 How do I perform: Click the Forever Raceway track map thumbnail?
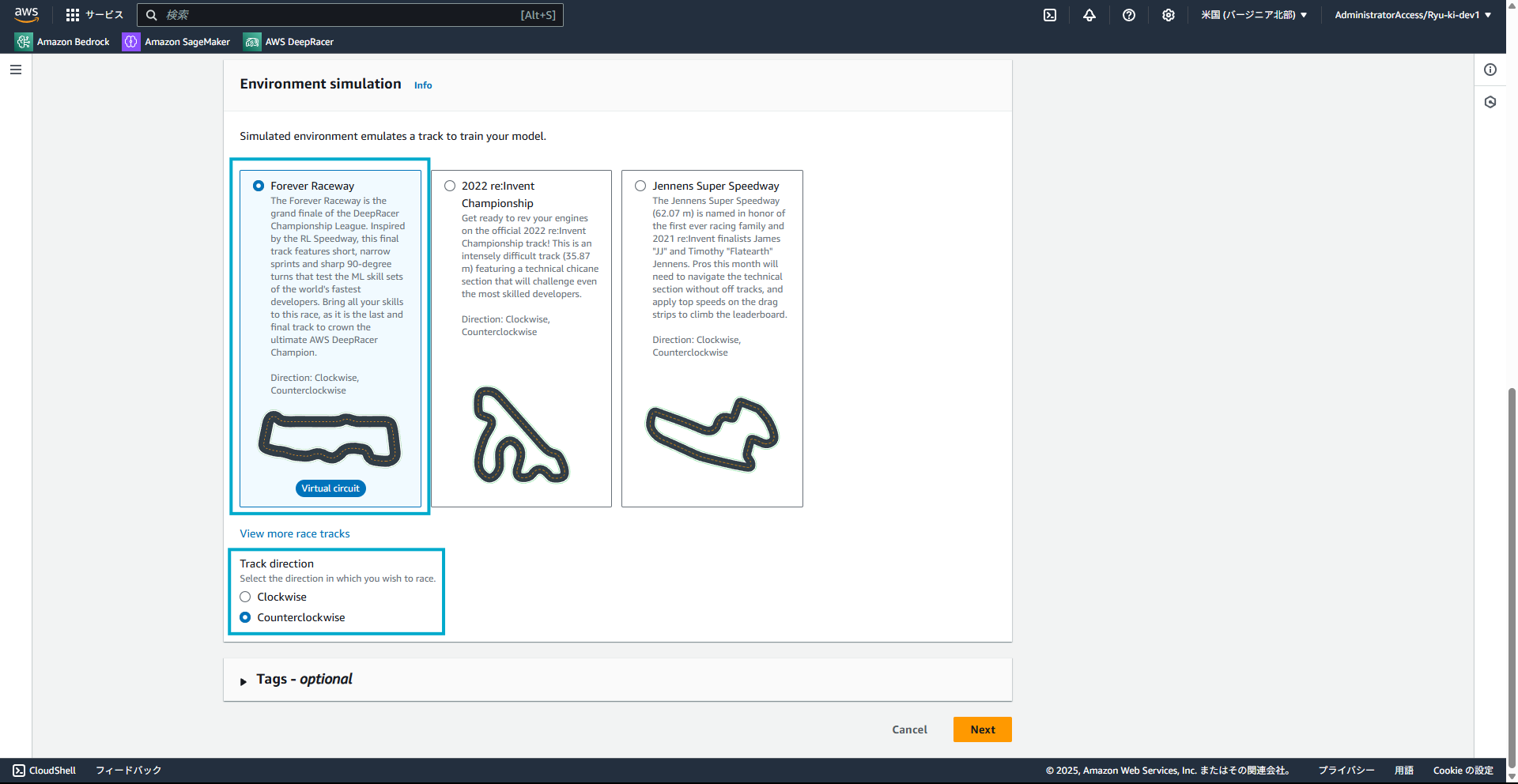coord(330,437)
